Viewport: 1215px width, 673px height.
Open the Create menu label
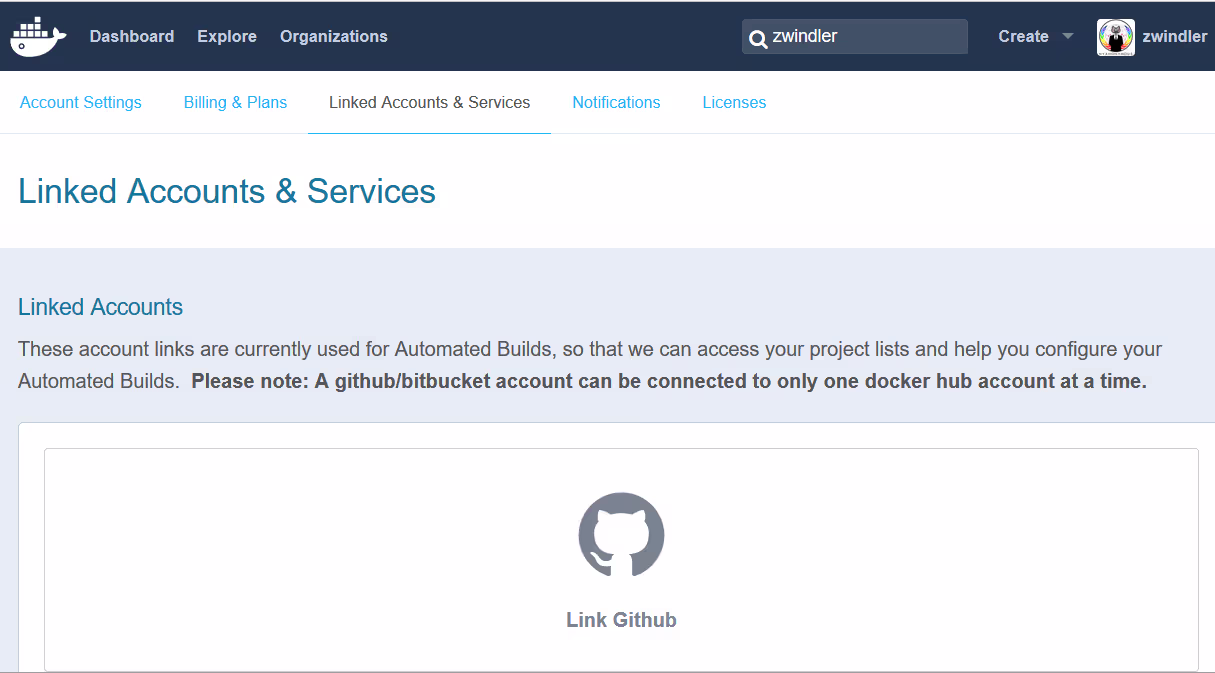1023,36
